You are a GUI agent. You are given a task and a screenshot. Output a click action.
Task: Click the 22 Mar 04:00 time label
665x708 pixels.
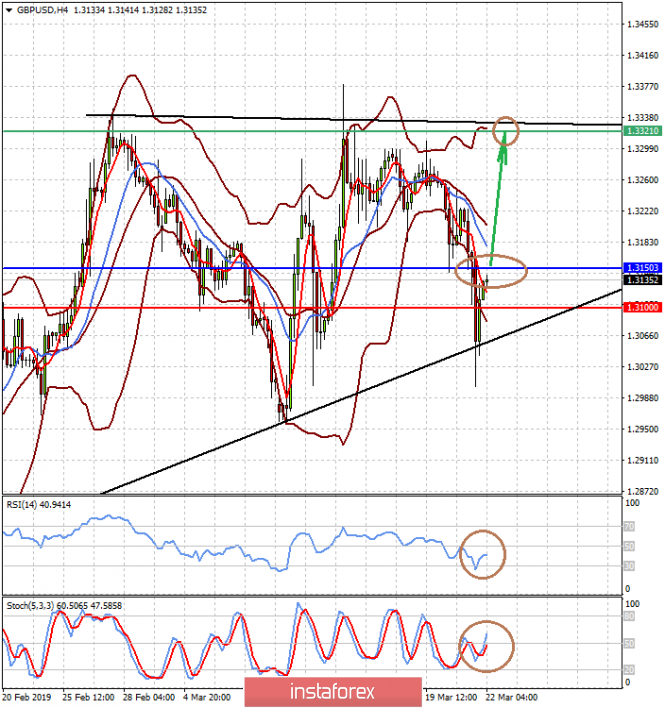pos(512,698)
